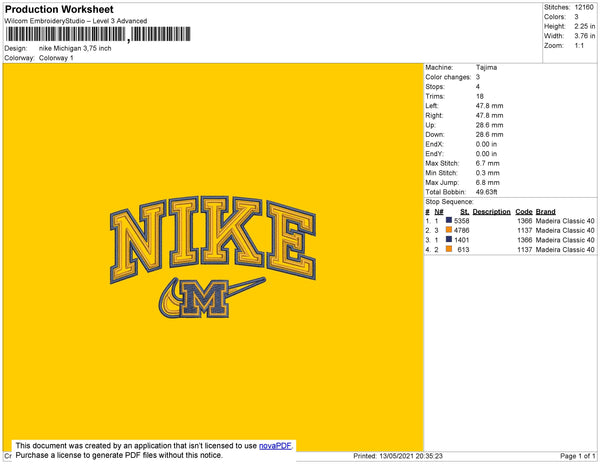Select the Max Stitch value '6.7 mm'
The width and height of the screenshot is (600, 464).
point(488,163)
